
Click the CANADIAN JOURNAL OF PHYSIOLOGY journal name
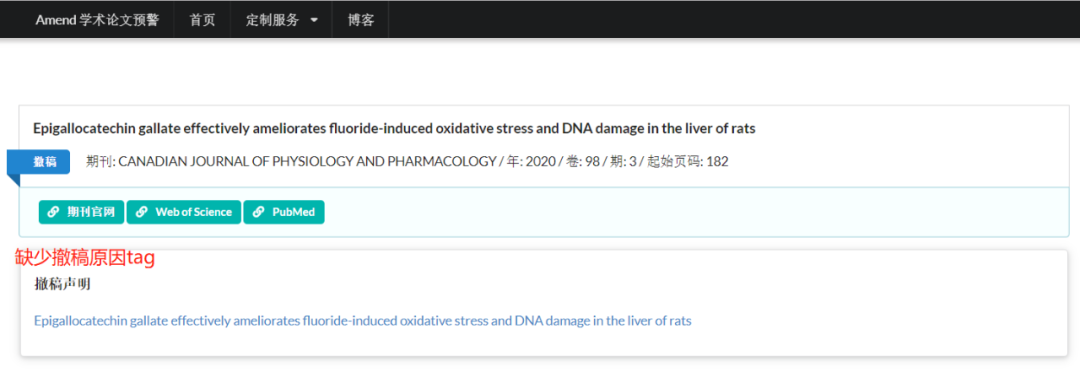307,162
